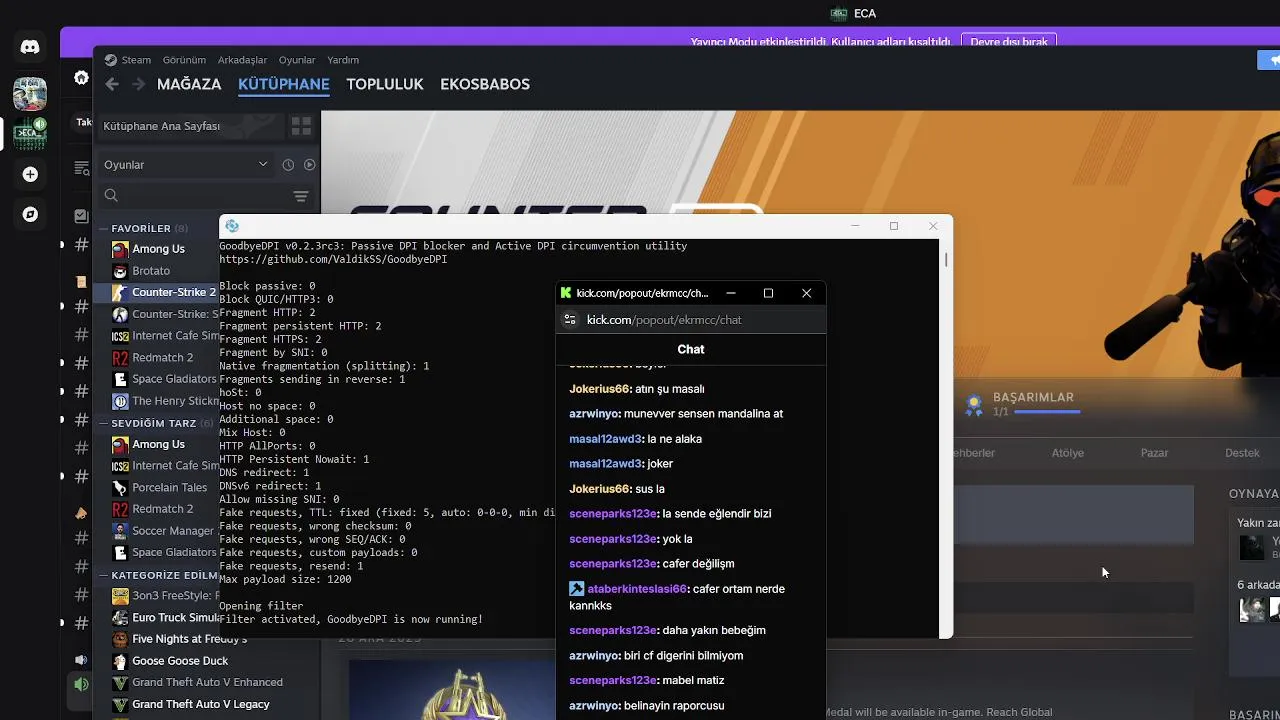Click the Goose Goose Duck icon
1280x720 pixels.
point(120,661)
